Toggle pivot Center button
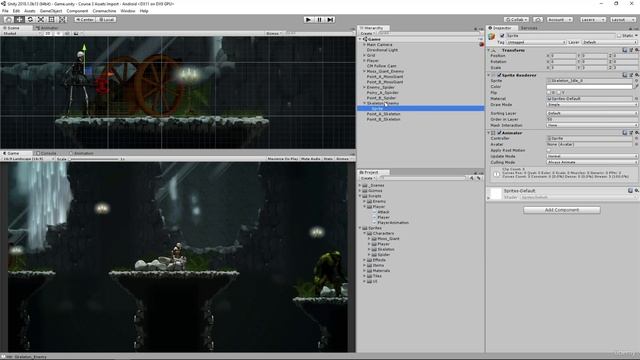 point(84,20)
